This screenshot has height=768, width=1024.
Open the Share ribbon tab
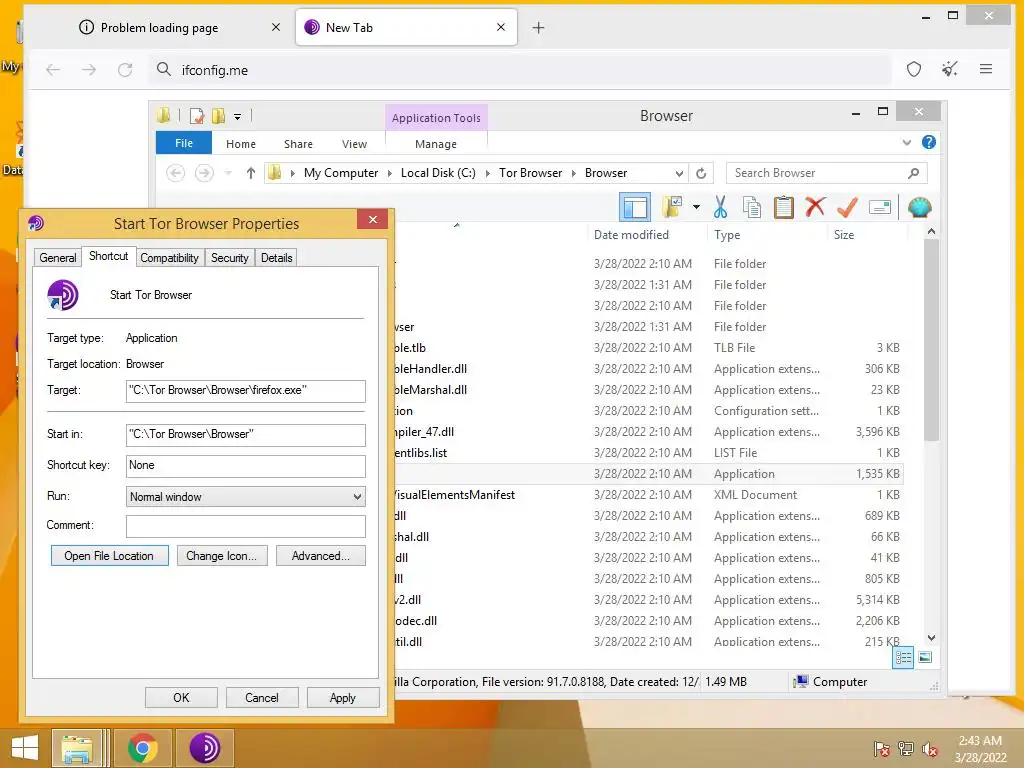[x=298, y=144]
